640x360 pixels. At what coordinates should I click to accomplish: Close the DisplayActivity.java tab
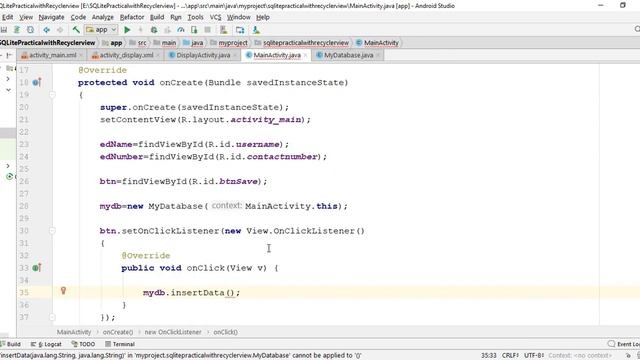click(x=235, y=55)
